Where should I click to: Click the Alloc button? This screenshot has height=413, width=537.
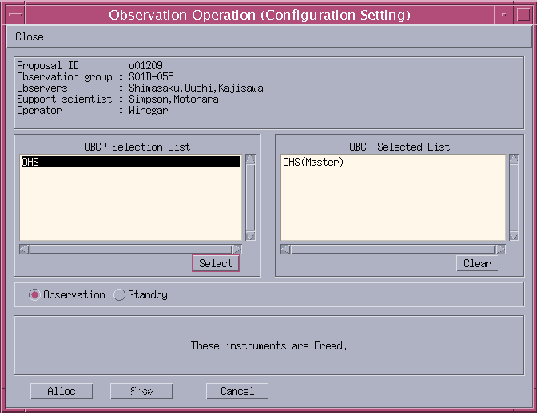pos(62,391)
